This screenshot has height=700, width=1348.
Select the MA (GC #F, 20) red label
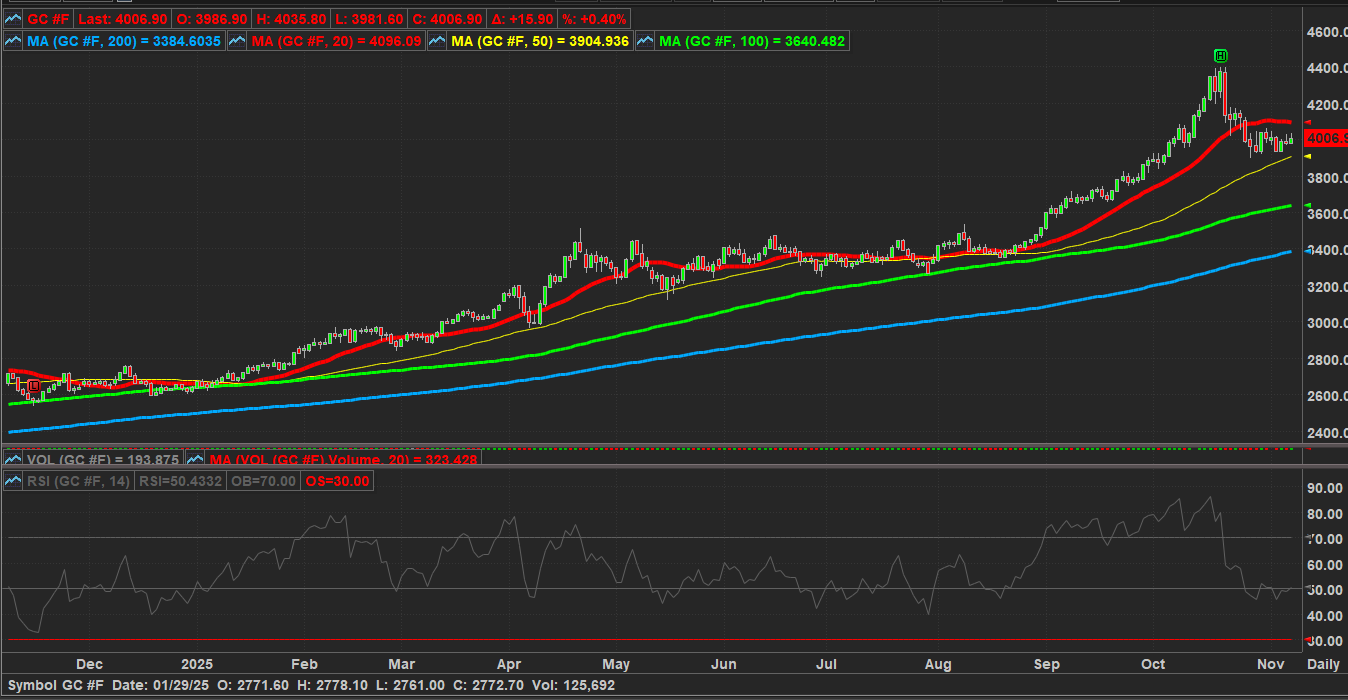(x=337, y=41)
